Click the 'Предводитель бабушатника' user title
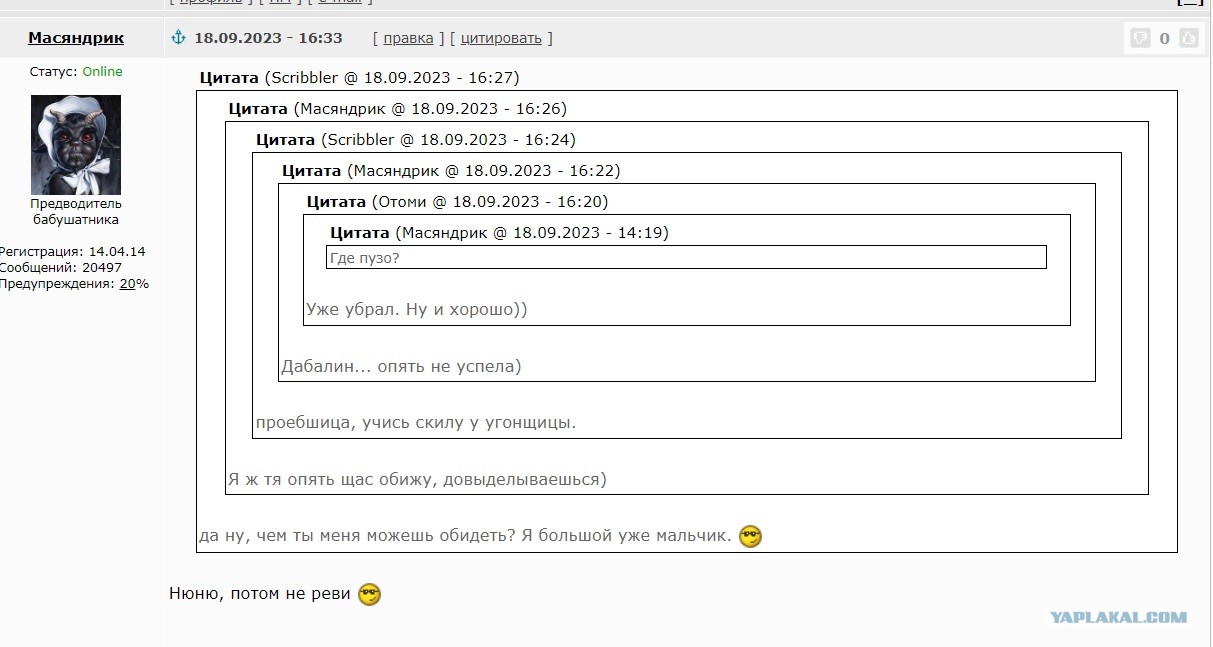 (x=76, y=211)
